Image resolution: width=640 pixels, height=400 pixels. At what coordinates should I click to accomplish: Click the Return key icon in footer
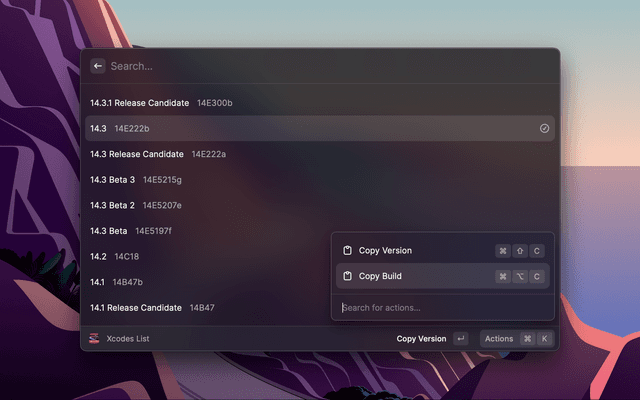coord(460,339)
